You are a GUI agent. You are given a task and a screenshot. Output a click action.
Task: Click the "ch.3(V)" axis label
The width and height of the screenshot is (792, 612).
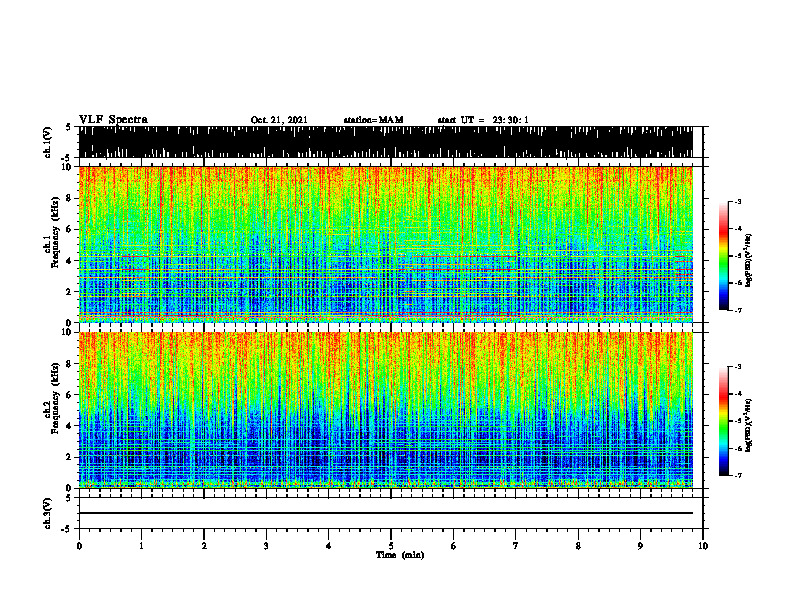48,513
